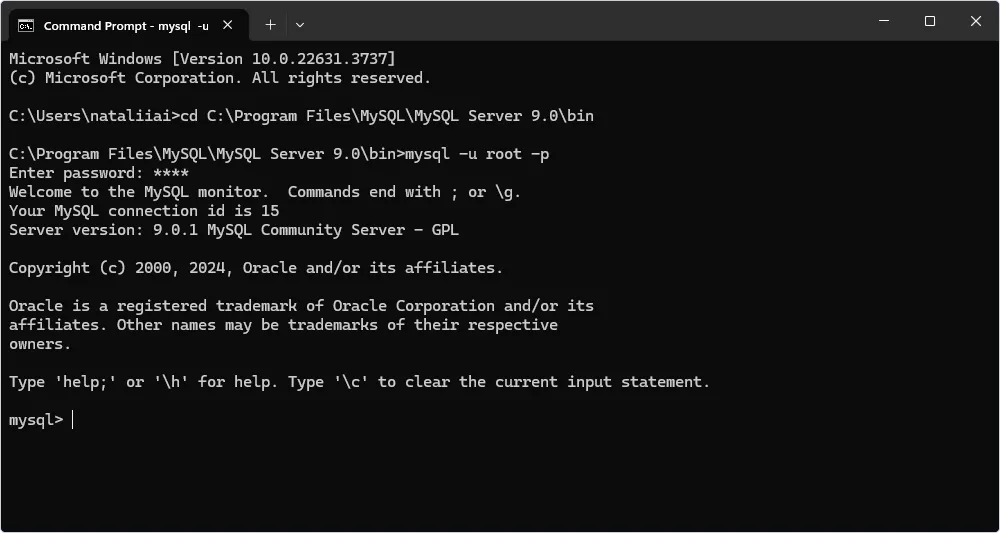Expand the new tab profile dropdown

click(300, 24)
